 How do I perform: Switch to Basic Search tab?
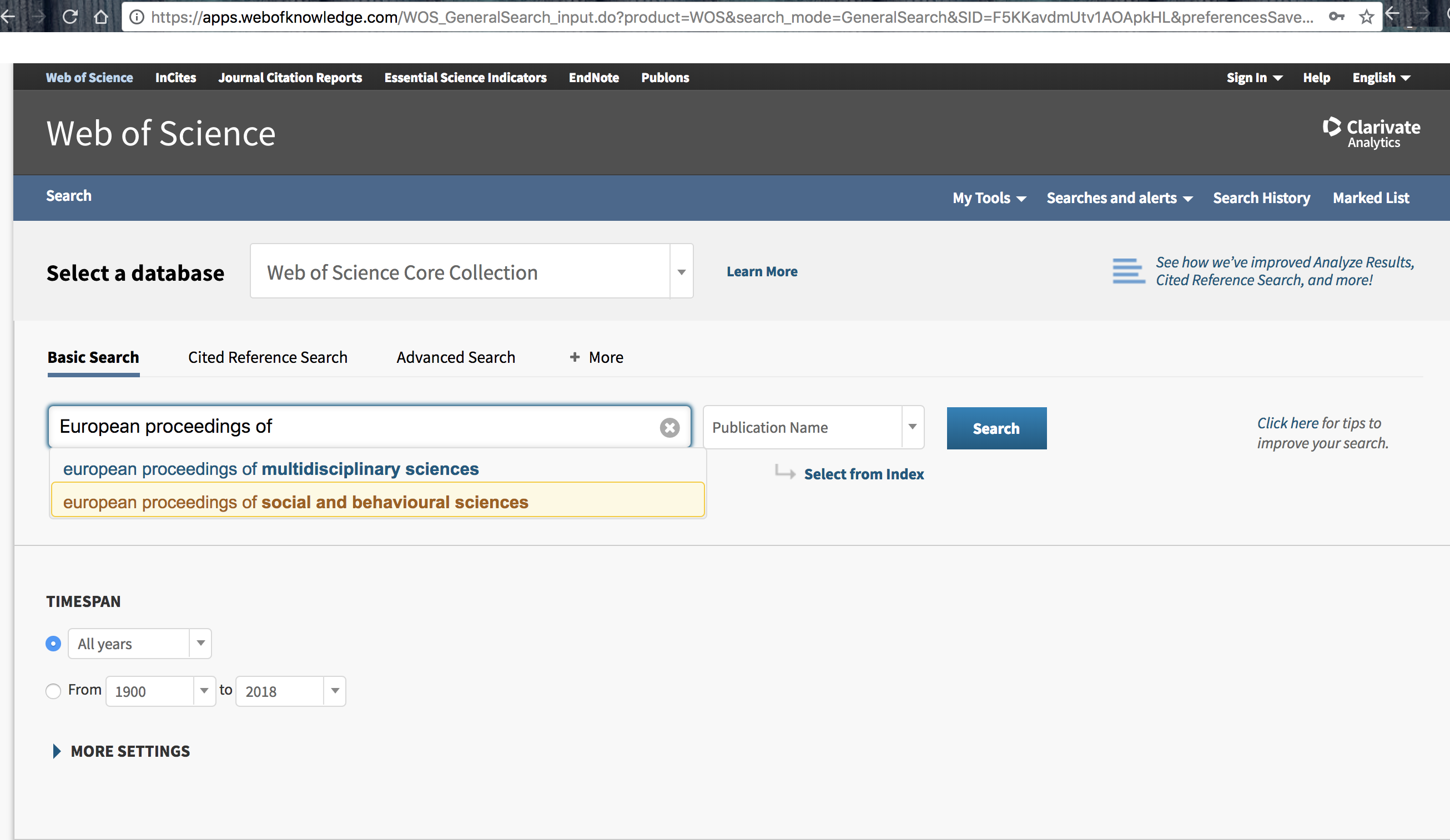[93, 358]
